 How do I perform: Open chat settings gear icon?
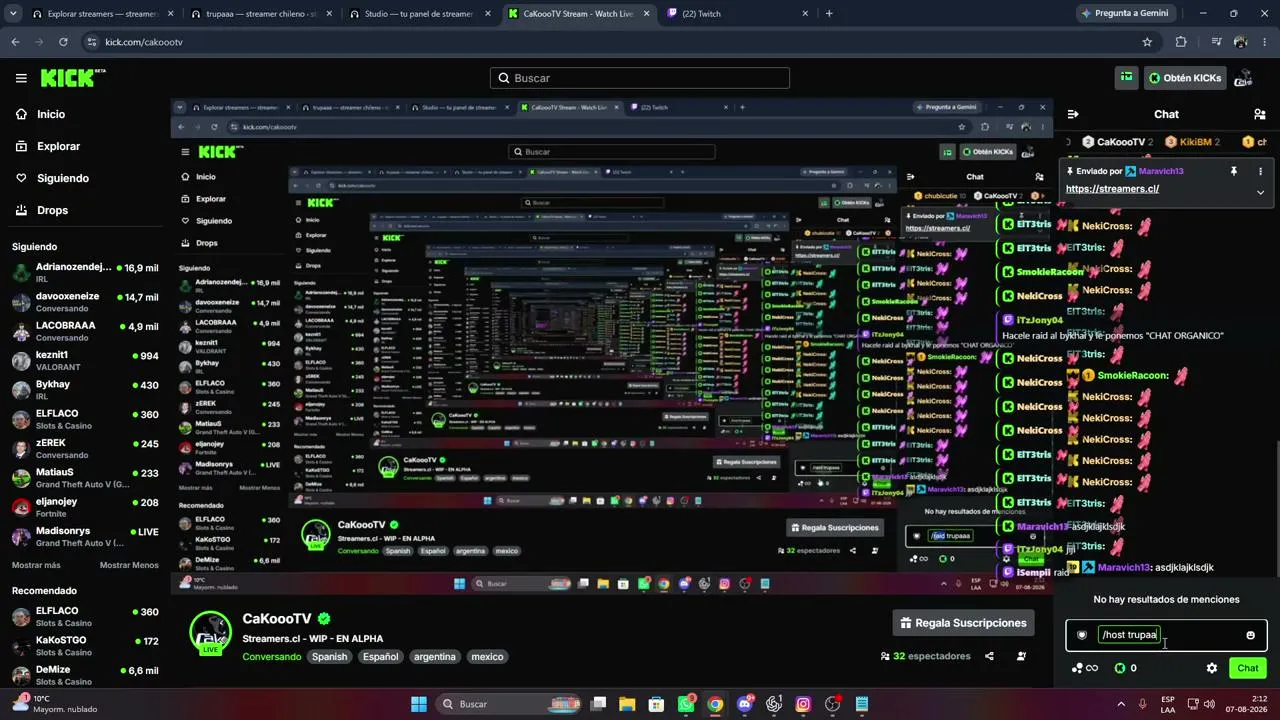pos(1212,668)
